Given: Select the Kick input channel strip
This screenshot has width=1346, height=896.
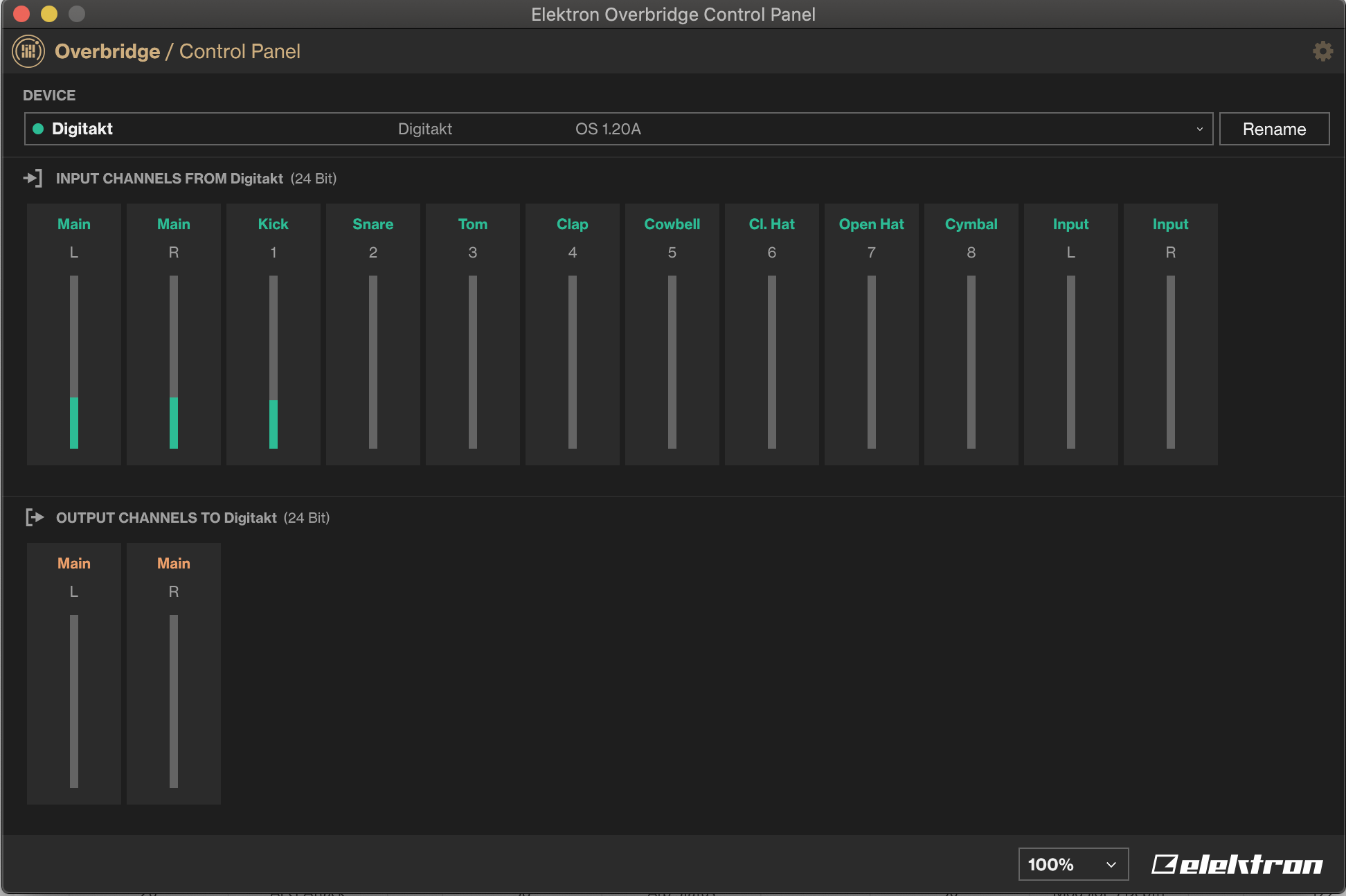Looking at the screenshot, I should click(273, 334).
